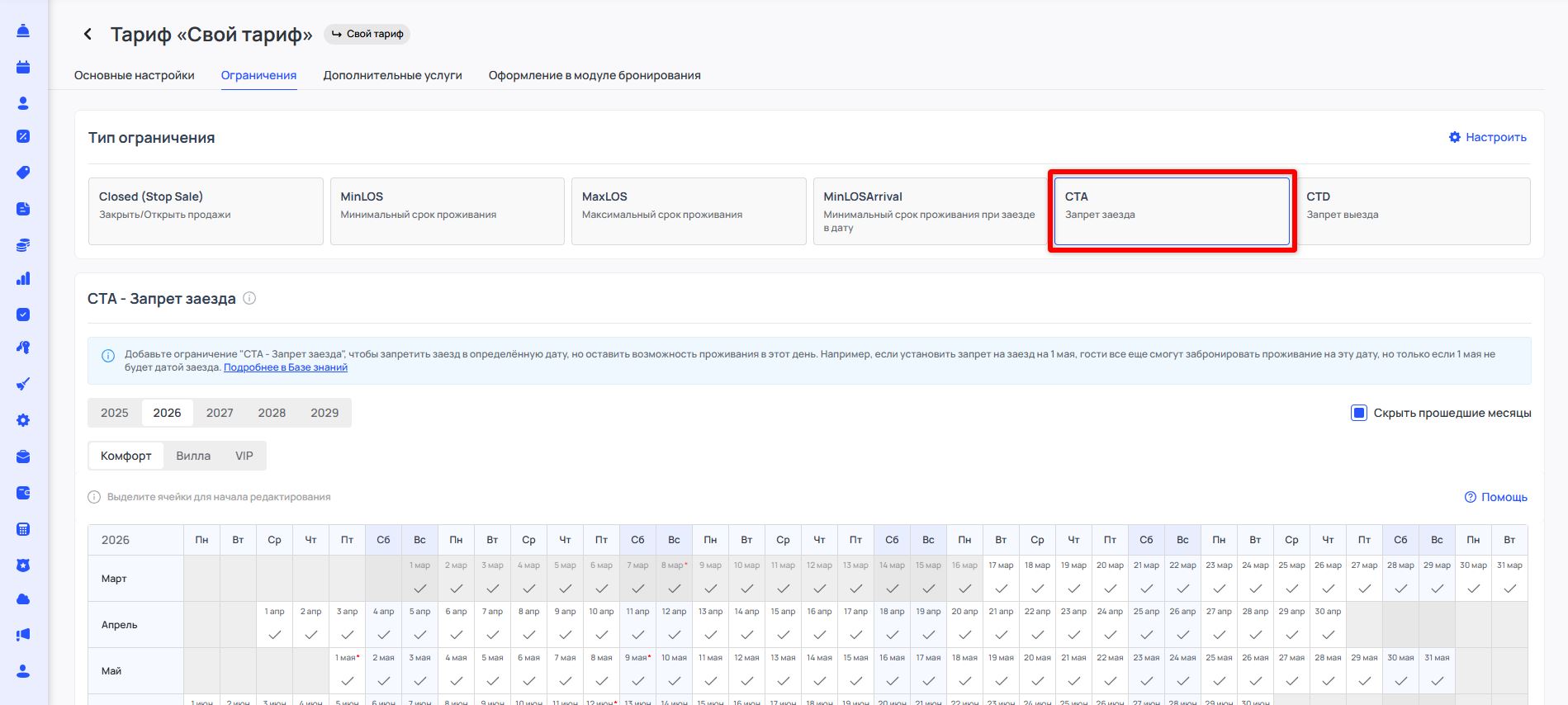Open the calendar icon in the sidebar
The height and width of the screenshot is (705, 1568).
point(23,68)
